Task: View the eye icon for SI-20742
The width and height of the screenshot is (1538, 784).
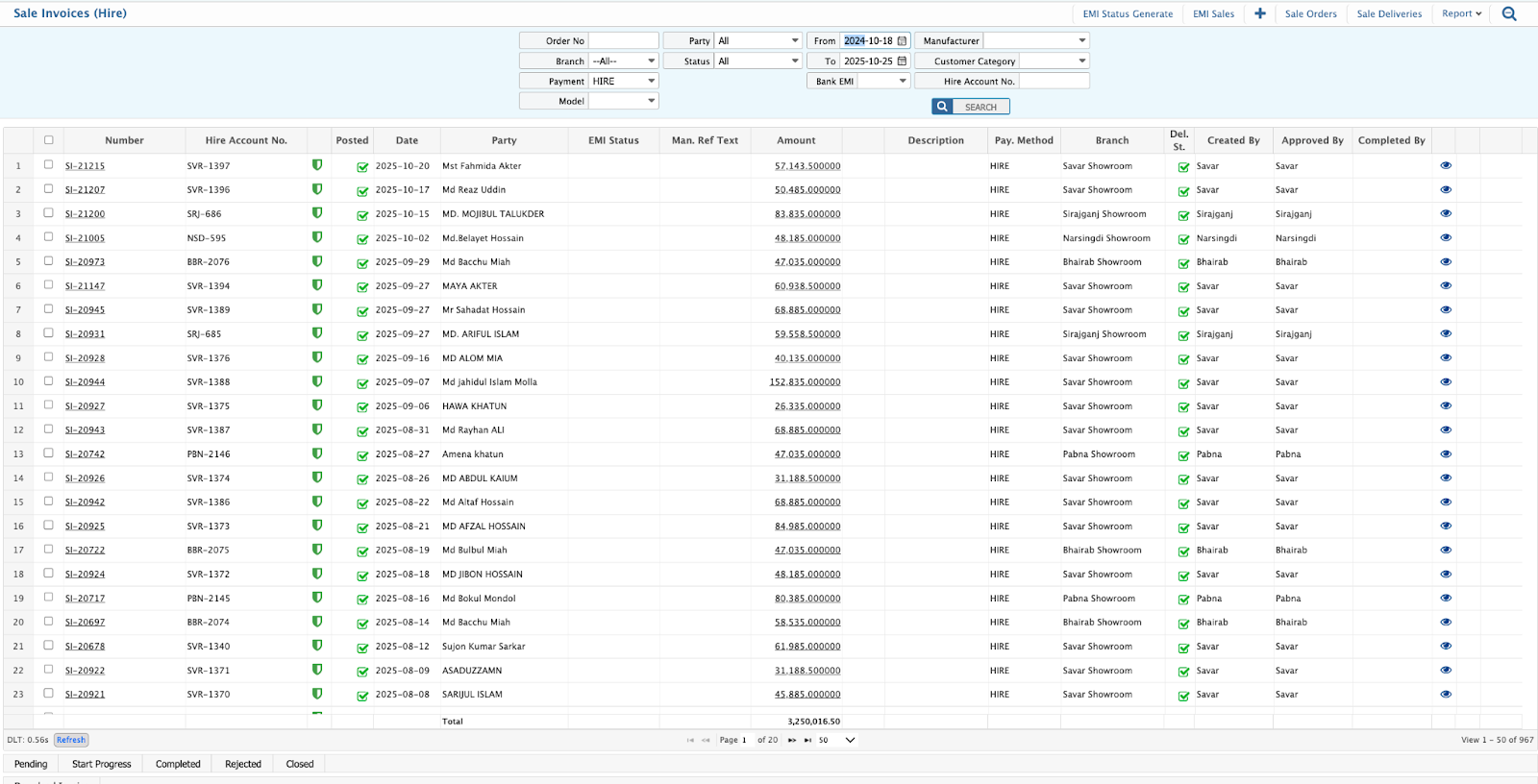Action: tap(1446, 453)
